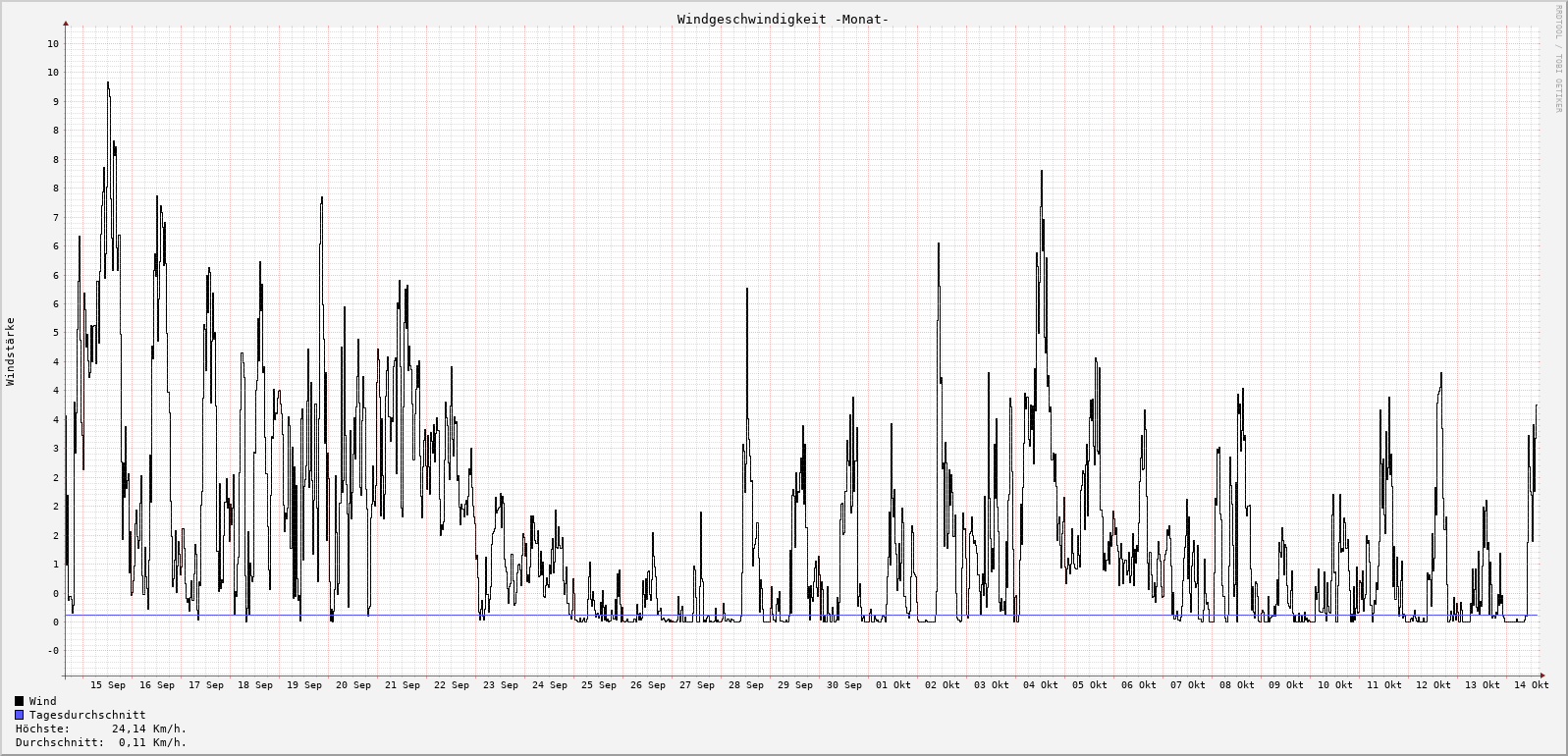Screen dimensions: 1568x756
Task: Click the y-axis value -0
Action: tap(53, 650)
